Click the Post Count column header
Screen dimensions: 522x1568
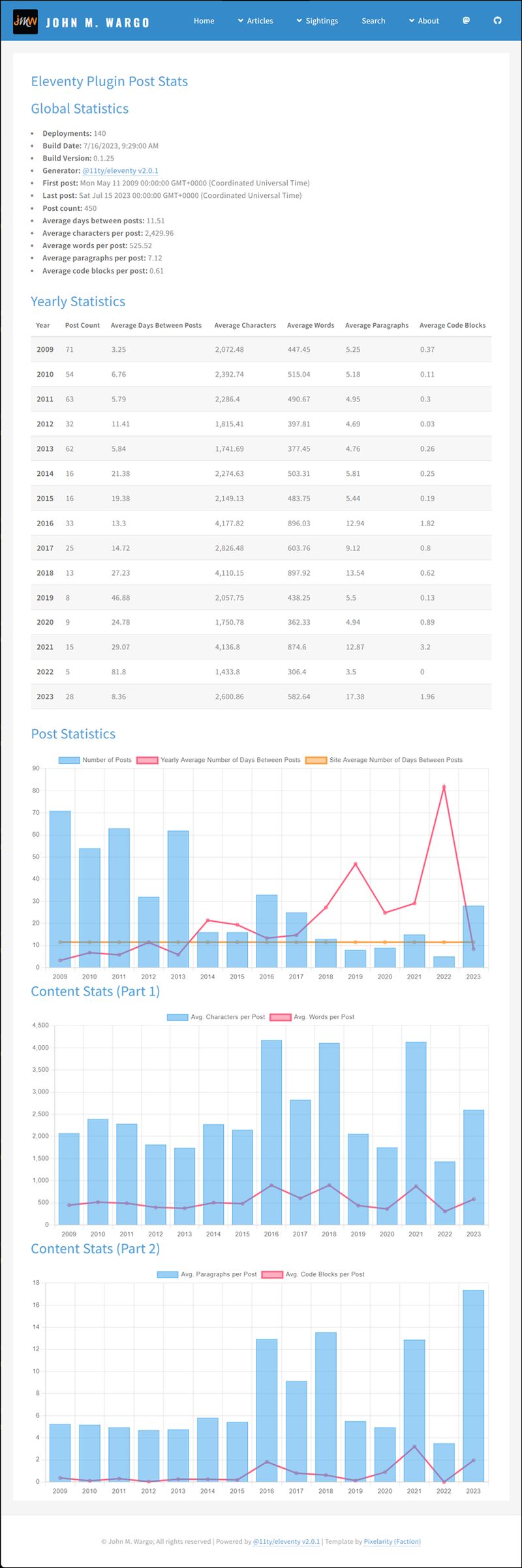point(82,325)
